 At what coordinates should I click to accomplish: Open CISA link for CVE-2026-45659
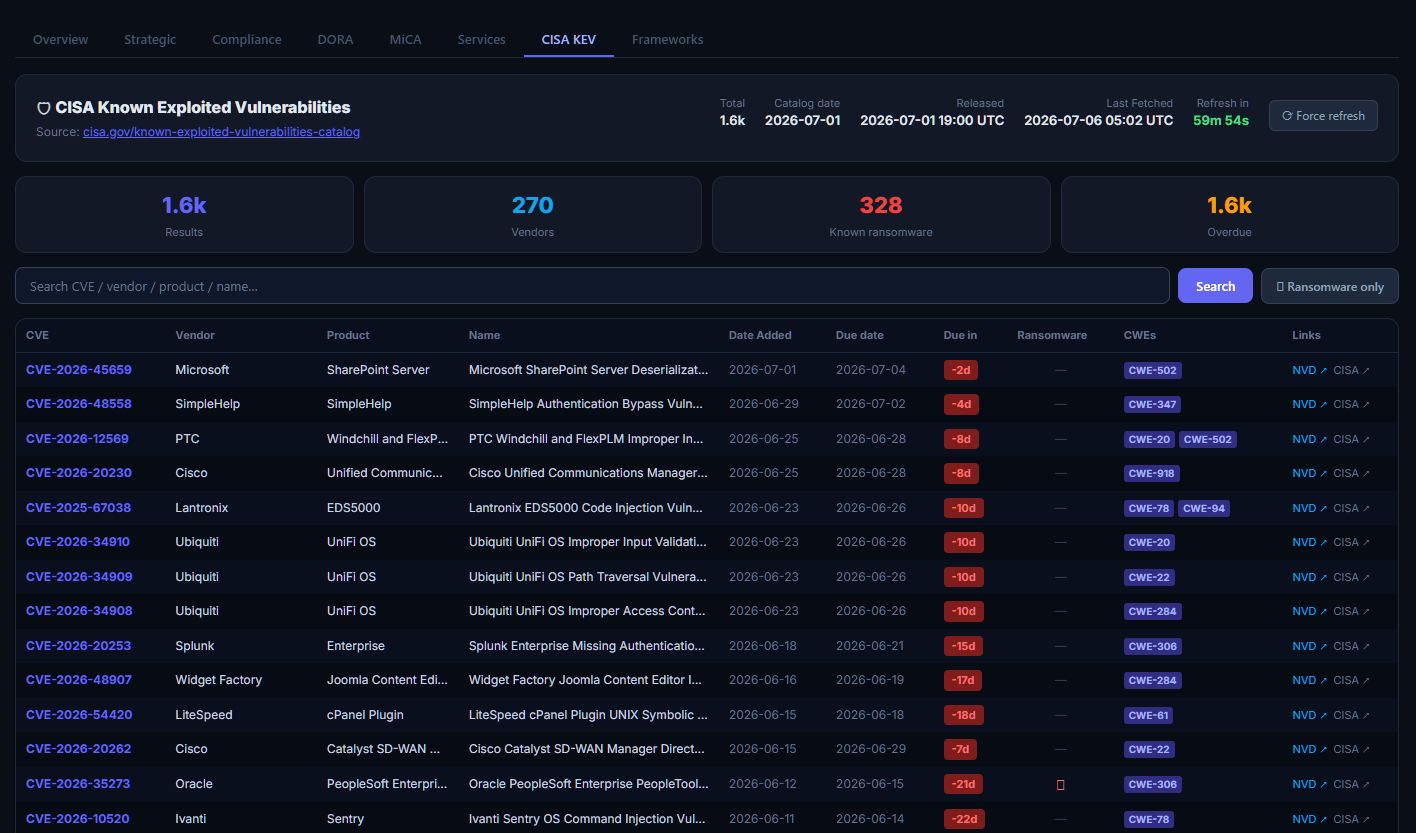point(1351,370)
